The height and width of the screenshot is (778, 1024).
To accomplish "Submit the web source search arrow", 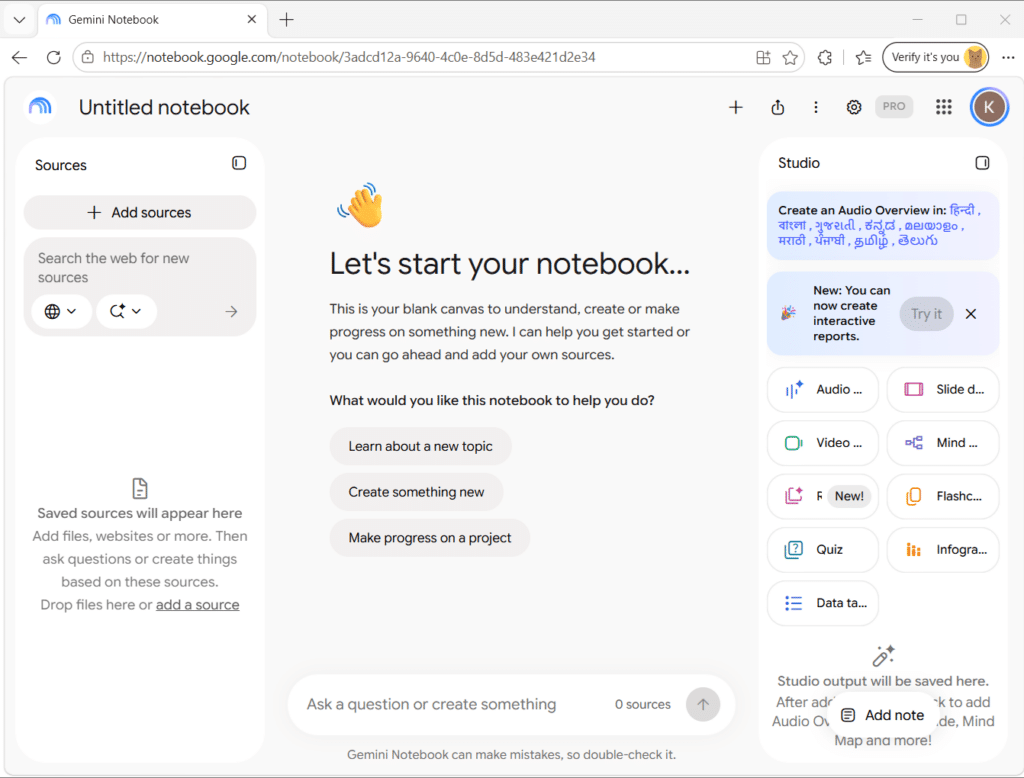I will 231,312.
